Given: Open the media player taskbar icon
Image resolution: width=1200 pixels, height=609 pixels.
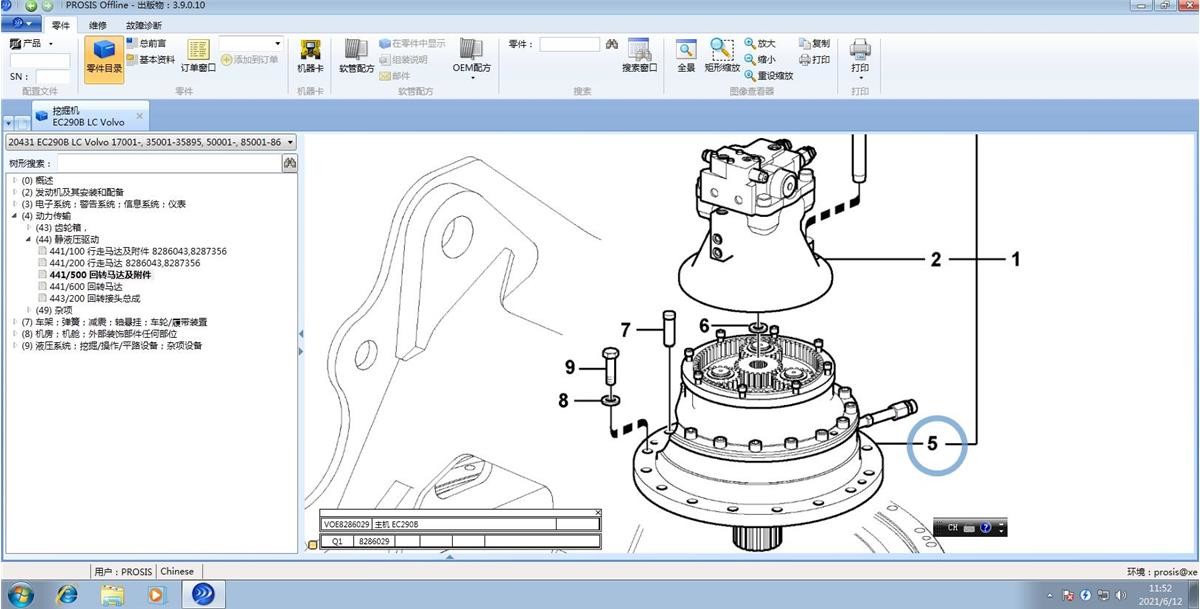Looking at the screenshot, I should (x=156, y=594).
